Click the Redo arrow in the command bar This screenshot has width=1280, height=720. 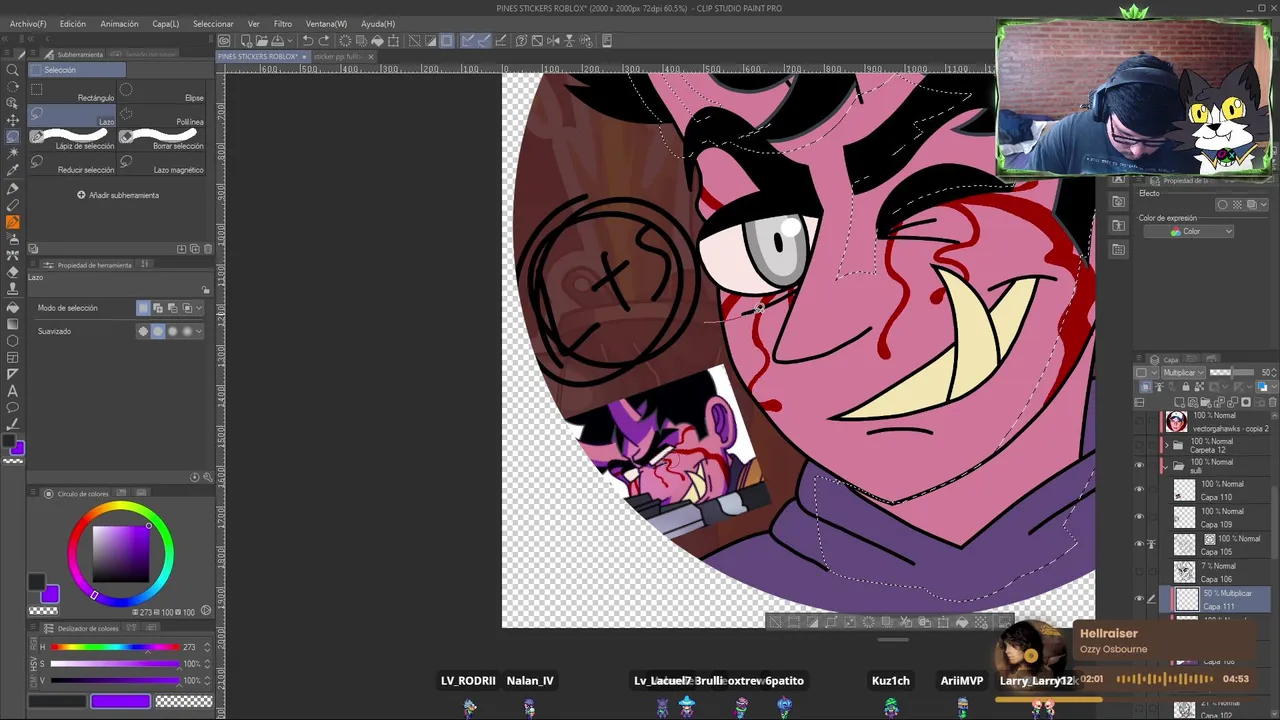point(324,41)
